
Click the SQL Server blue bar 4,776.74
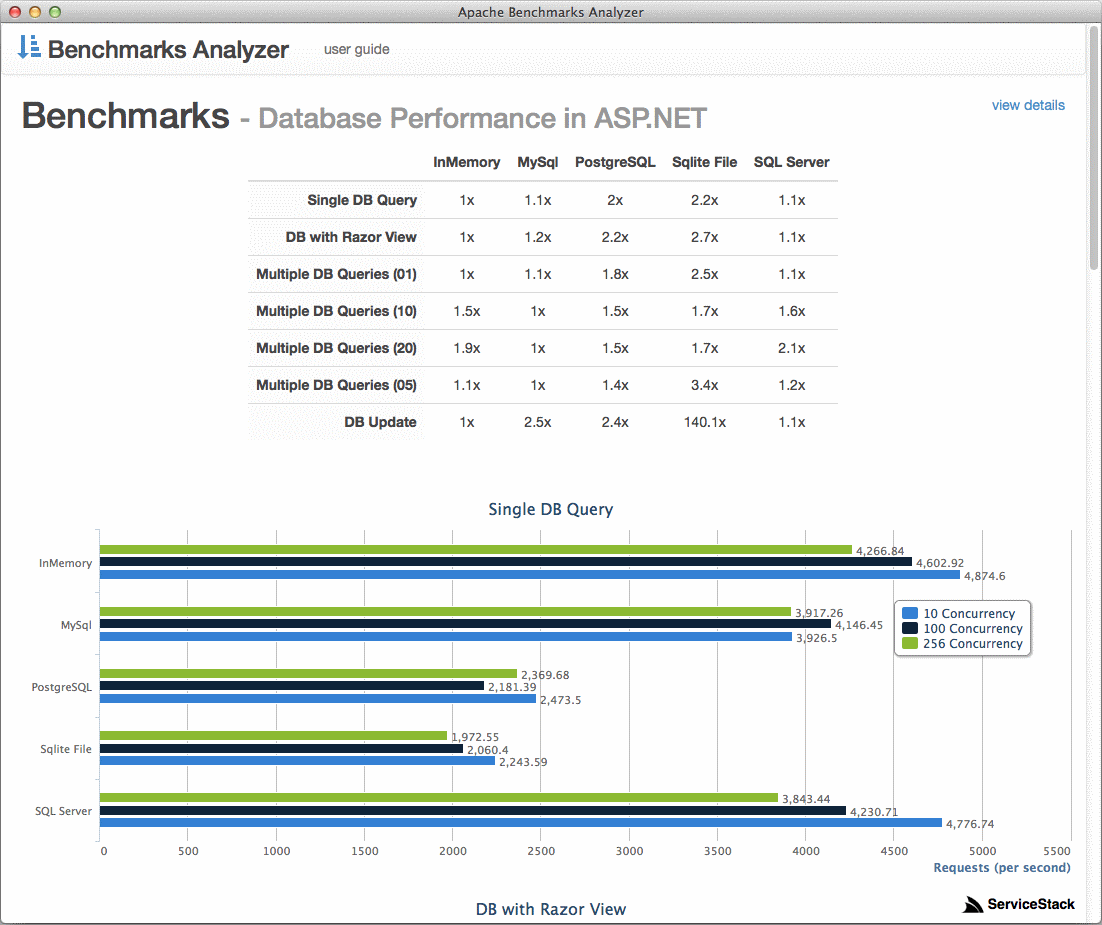[x=521, y=822]
